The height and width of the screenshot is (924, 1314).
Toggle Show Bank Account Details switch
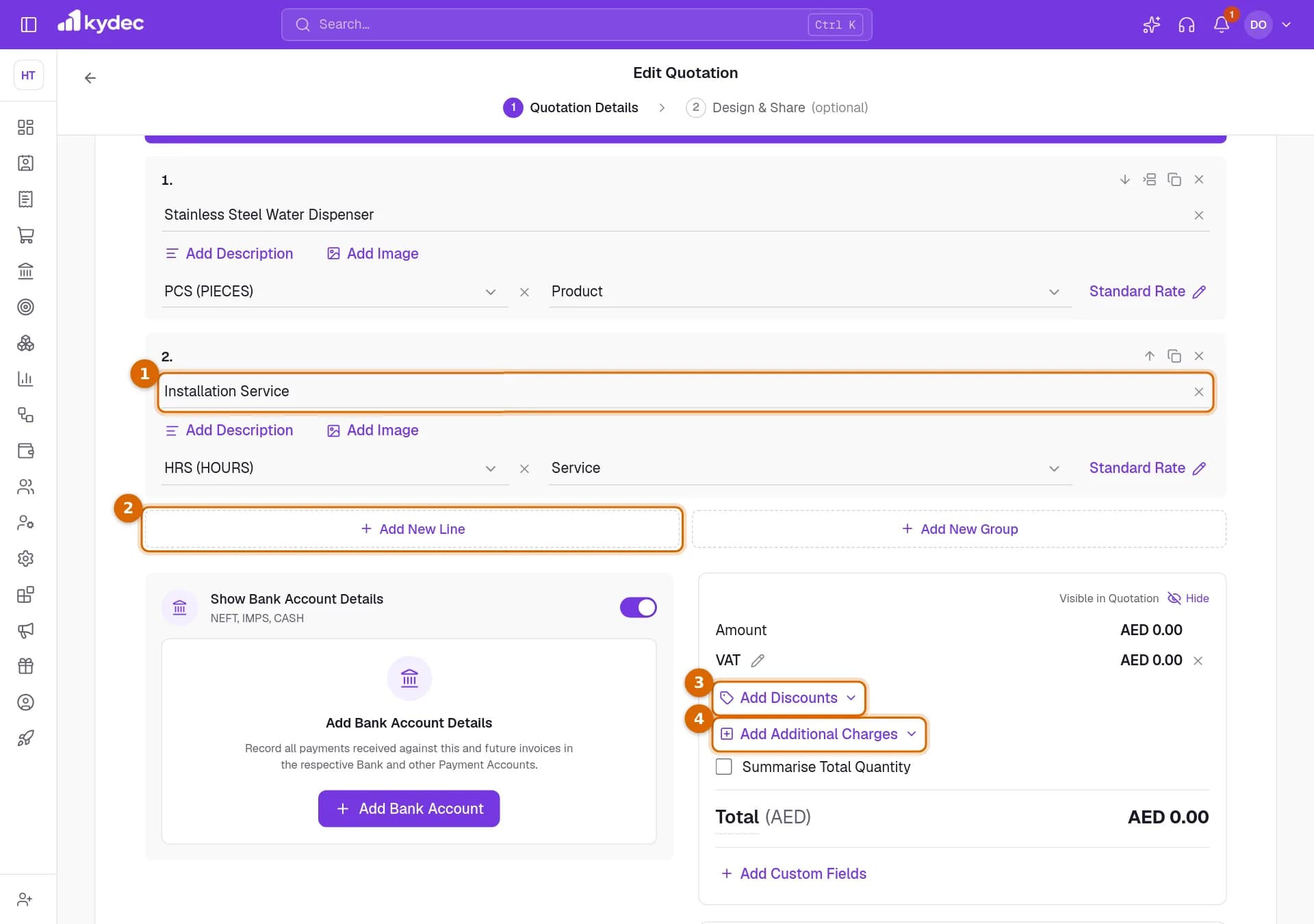638,607
